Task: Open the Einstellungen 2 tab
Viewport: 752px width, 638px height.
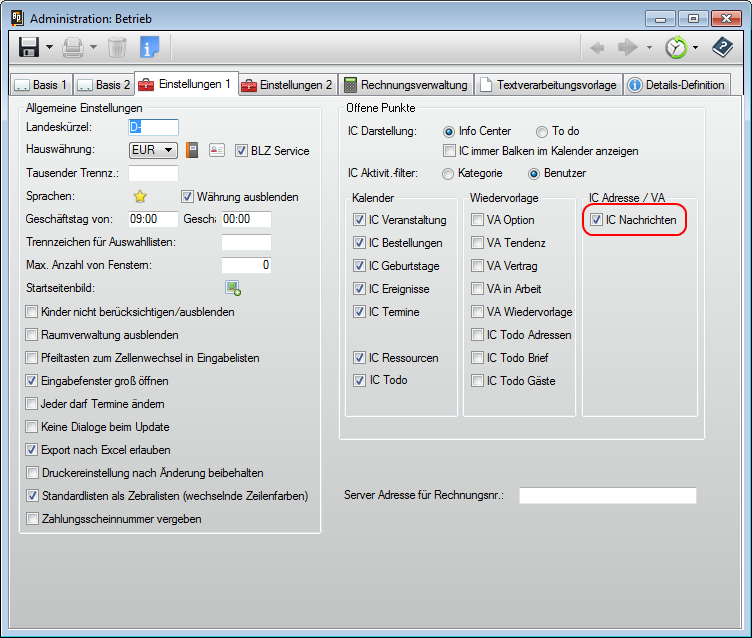Action: (287, 85)
